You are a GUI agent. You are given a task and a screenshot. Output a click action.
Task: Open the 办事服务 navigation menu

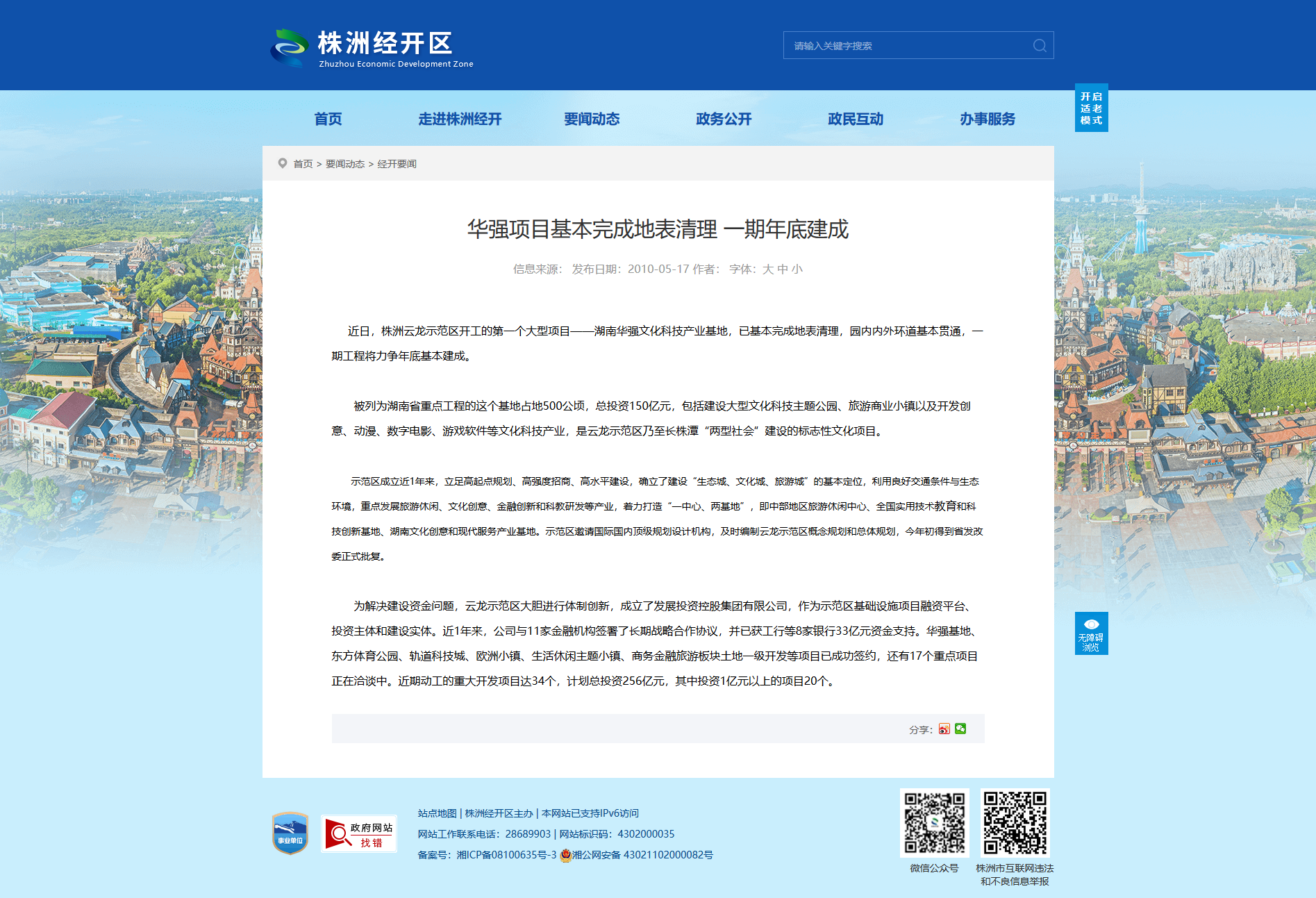[x=987, y=119]
